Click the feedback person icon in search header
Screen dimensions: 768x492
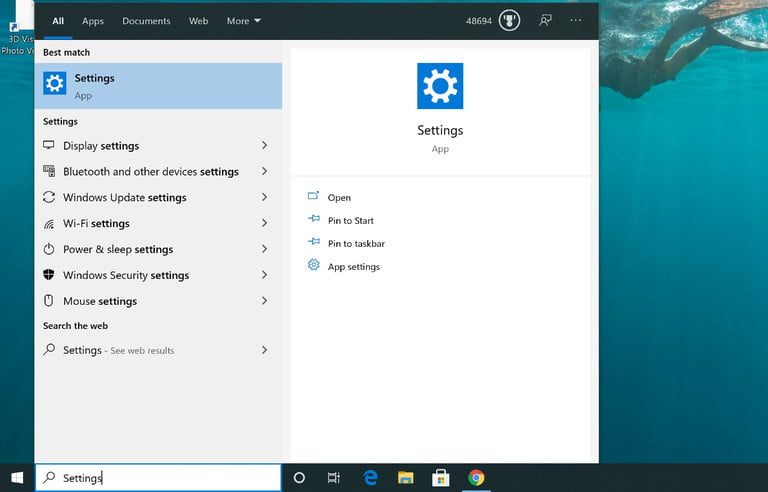coord(545,20)
